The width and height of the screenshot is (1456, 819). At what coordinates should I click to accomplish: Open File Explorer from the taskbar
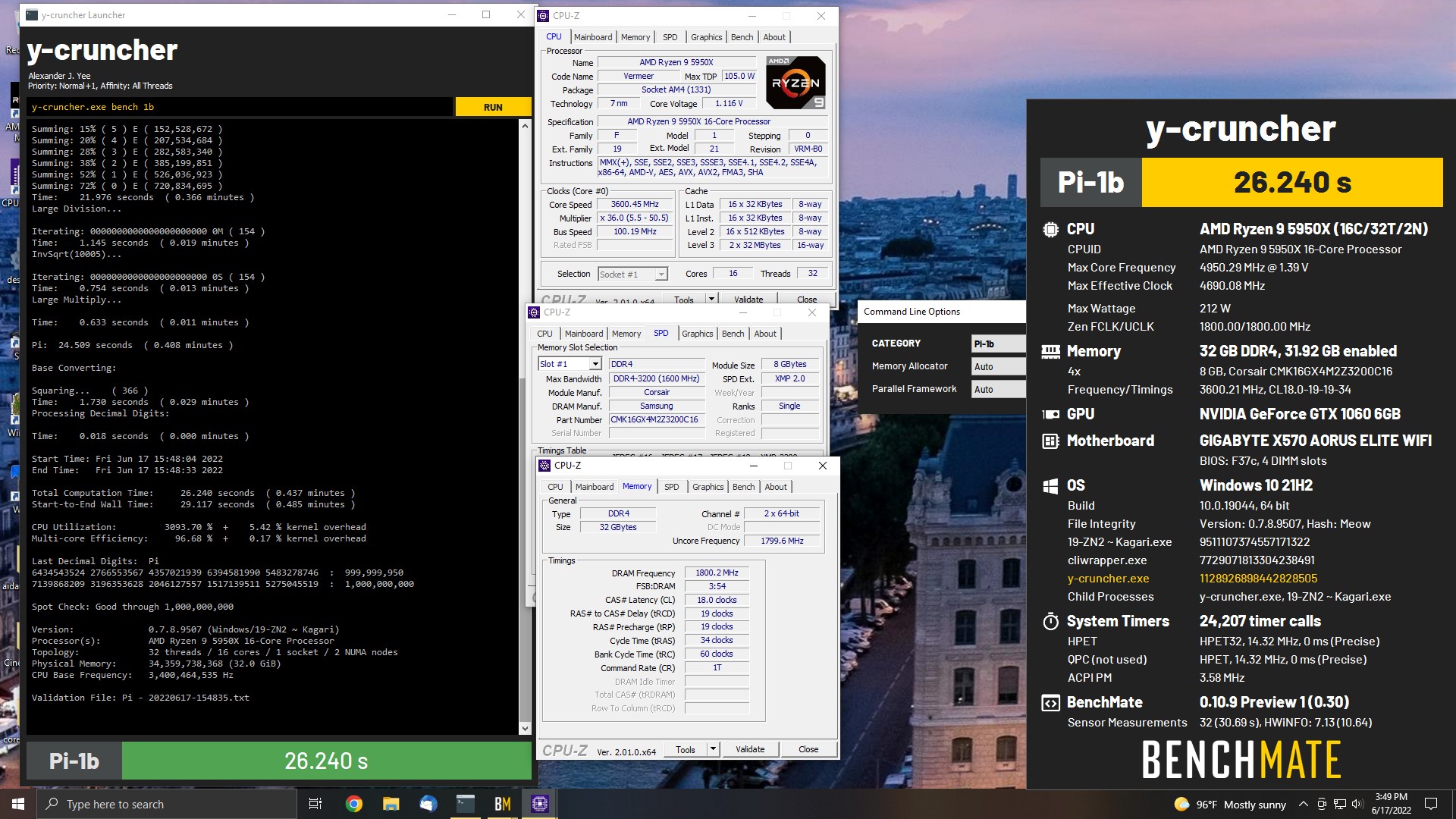391,804
